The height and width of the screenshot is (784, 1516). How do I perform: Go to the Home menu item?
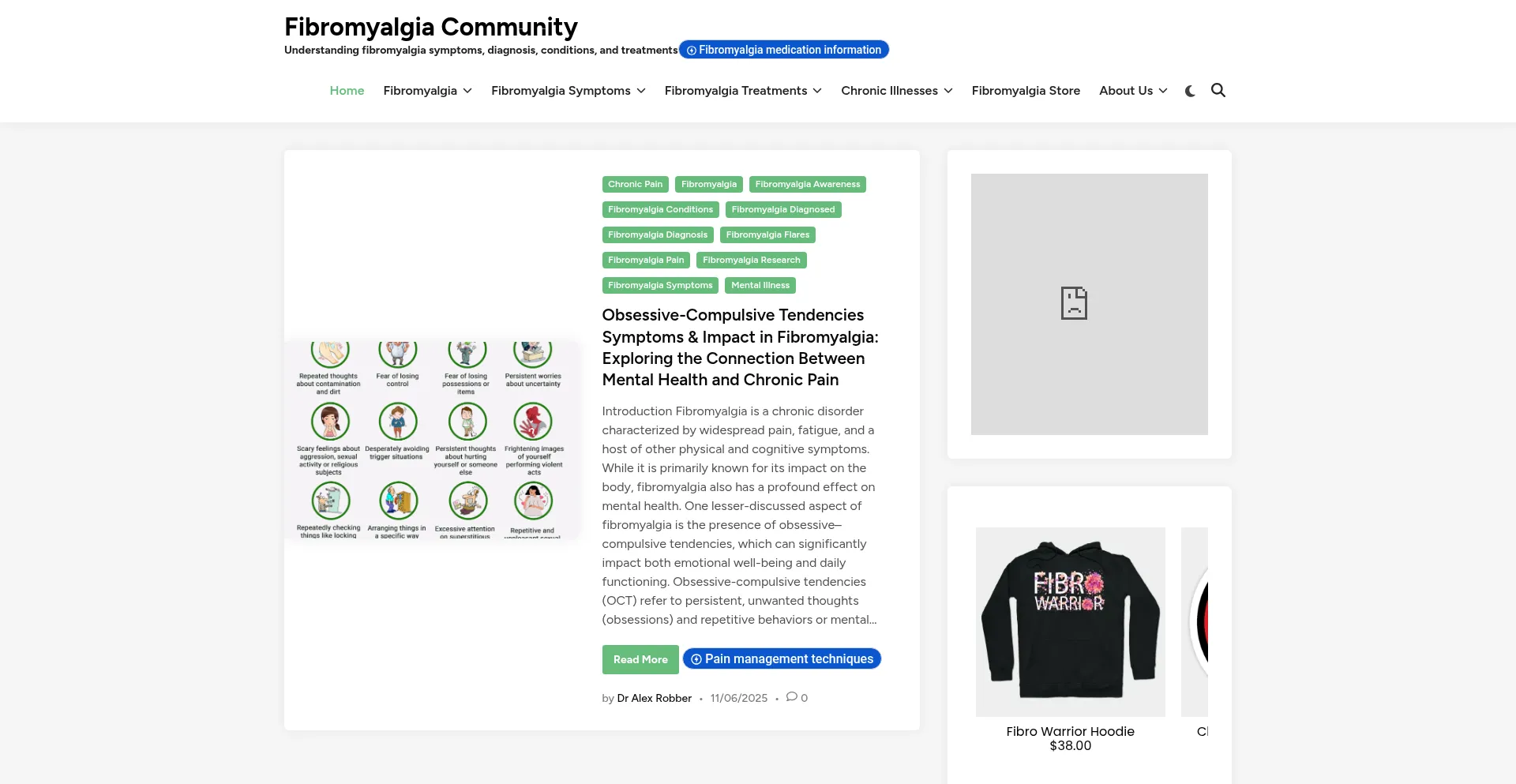[347, 91]
